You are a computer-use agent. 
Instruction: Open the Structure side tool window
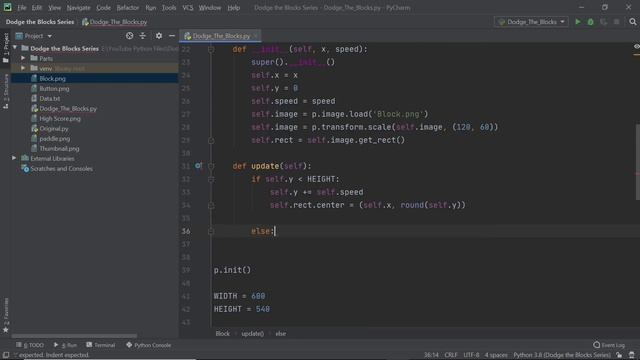(6, 91)
